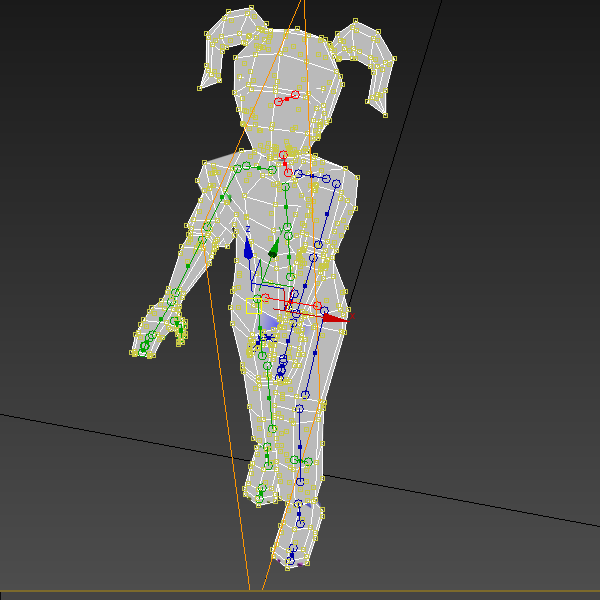Grab the green Y-axis arrow of the gizmo
Viewport: 600px width, 600px height.
pyautogui.click(x=274, y=249)
